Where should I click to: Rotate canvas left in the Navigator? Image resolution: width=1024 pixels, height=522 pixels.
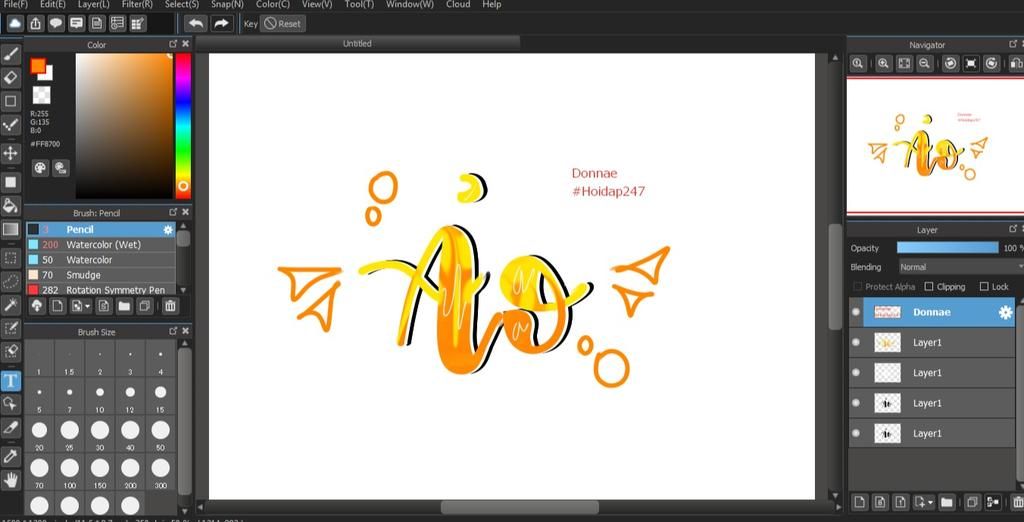click(x=951, y=63)
